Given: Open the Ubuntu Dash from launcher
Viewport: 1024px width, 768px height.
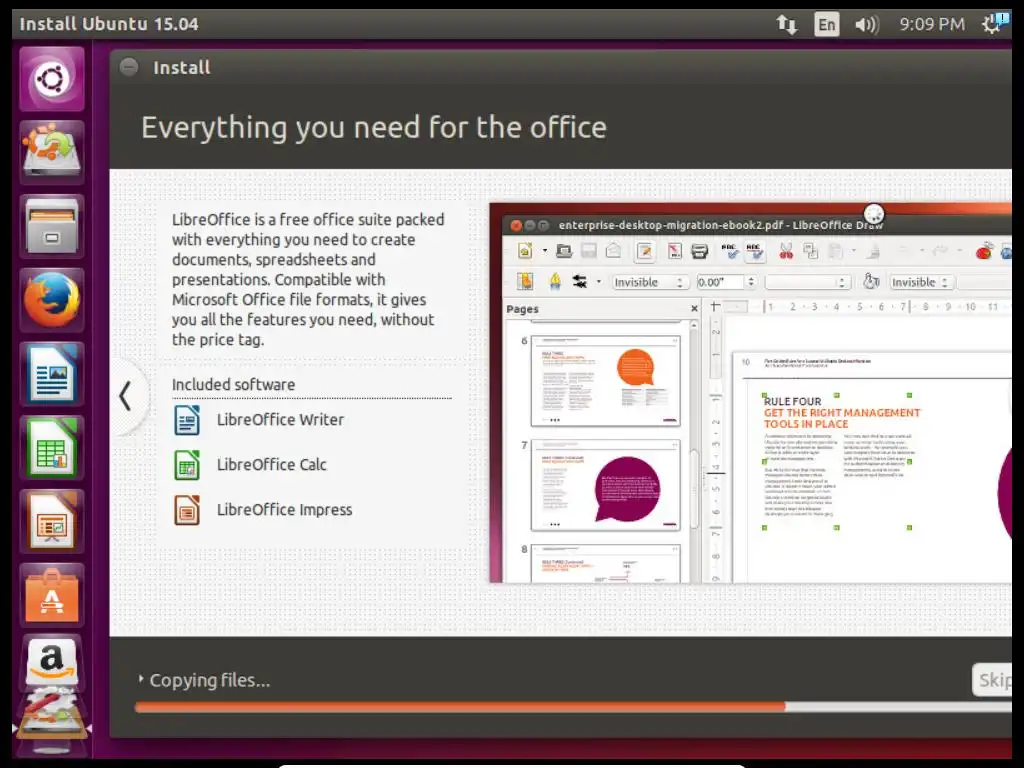Looking at the screenshot, I should point(52,79).
